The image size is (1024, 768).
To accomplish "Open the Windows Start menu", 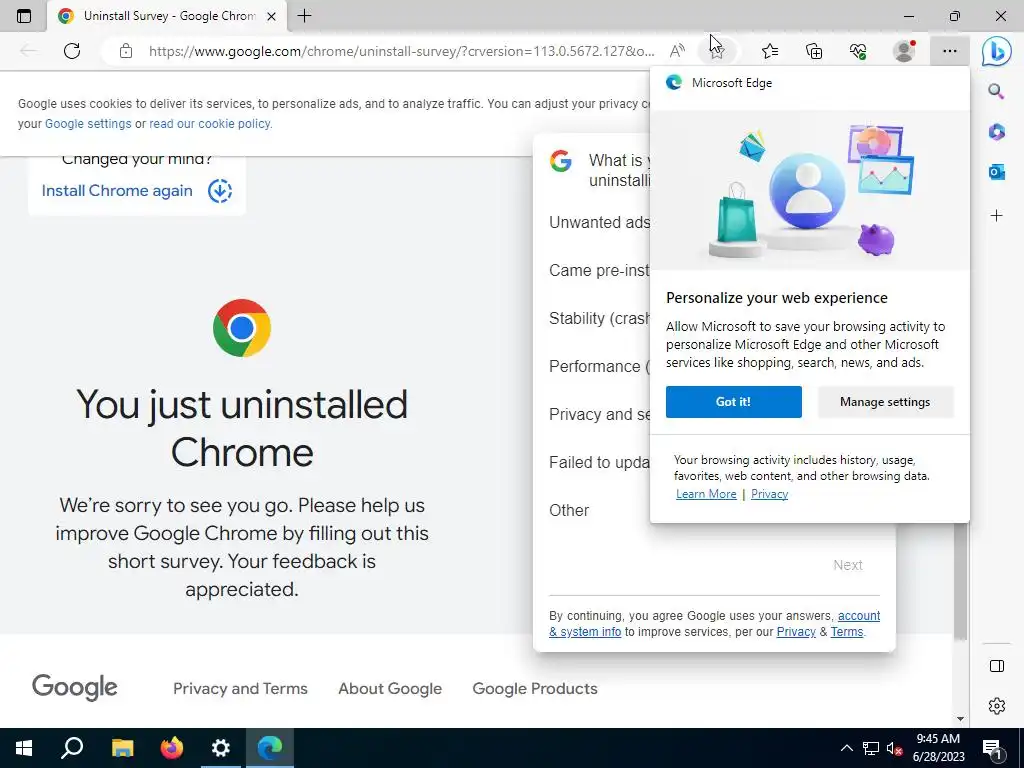I will [x=24, y=748].
